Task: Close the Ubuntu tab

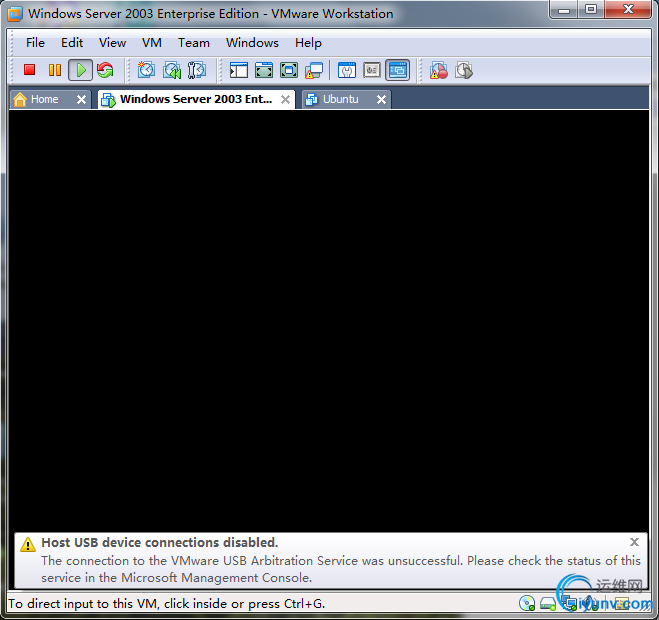Action: 381,100
